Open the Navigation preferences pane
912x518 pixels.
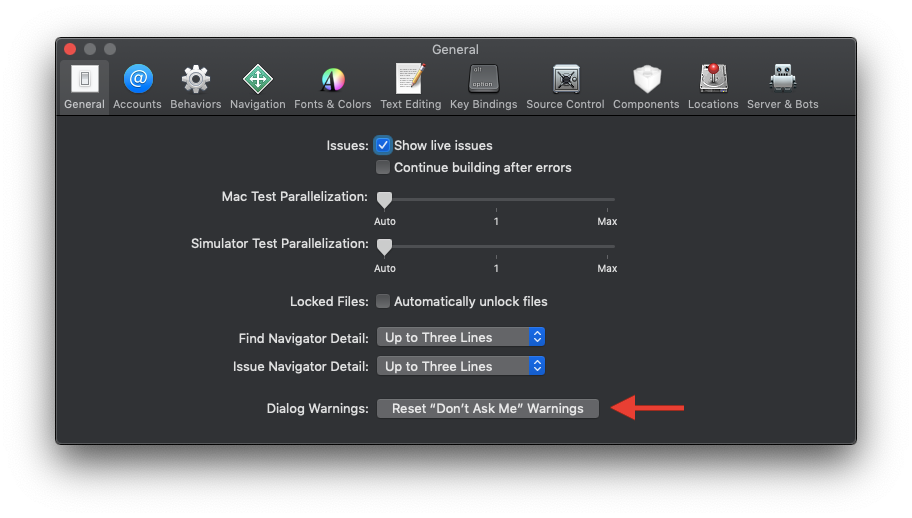point(258,87)
